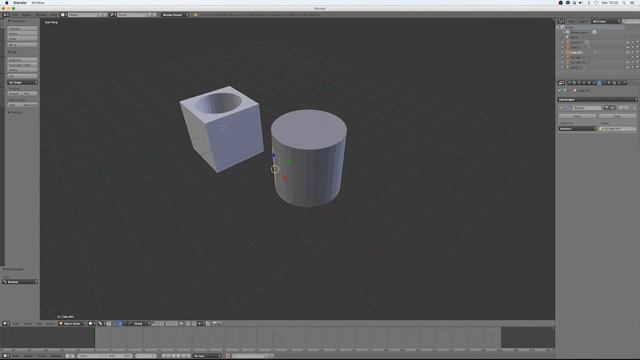Open the Blender menu in macOS menu bar
Screen dimensions: 640x360
click(x=20, y=2)
